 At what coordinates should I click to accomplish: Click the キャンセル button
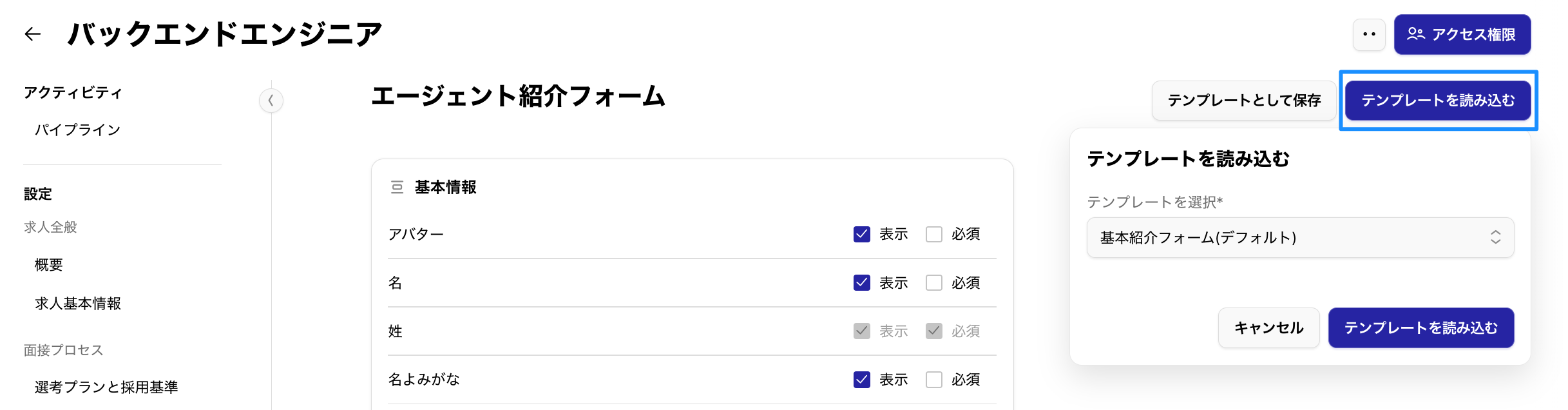[x=1268, y=328]
